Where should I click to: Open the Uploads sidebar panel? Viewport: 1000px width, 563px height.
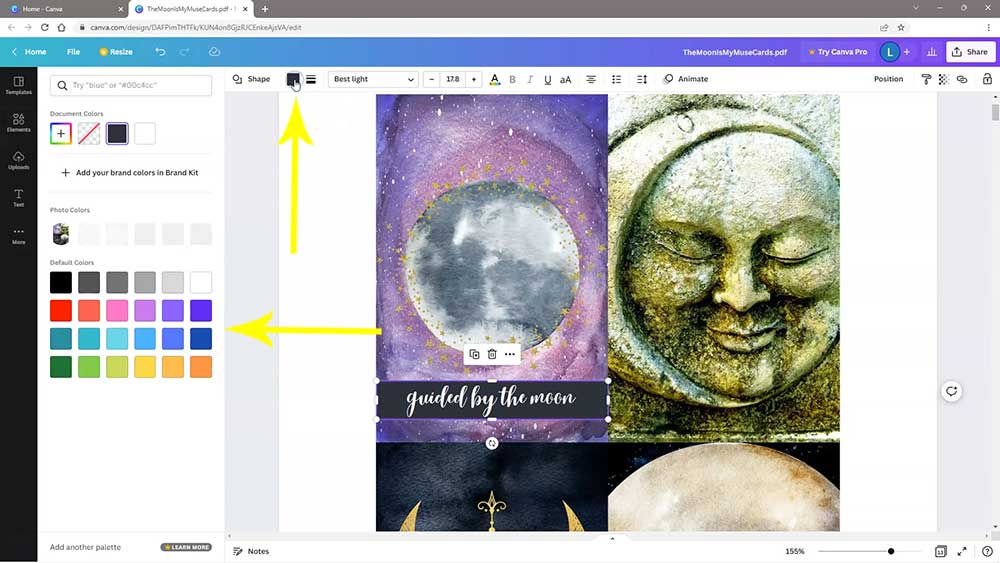(18, 160)
